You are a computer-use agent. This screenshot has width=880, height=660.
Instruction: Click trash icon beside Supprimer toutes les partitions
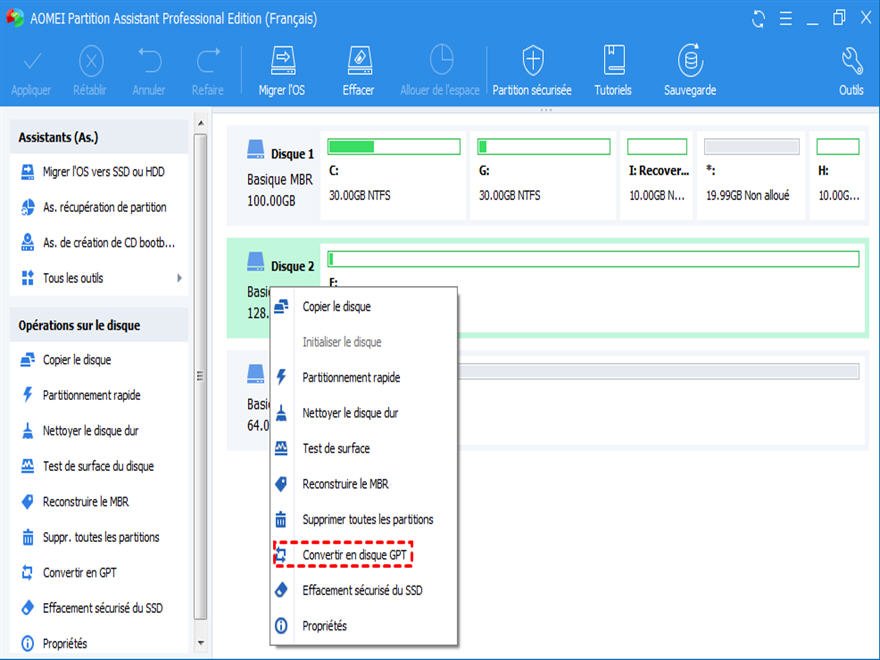click(281, 519)
